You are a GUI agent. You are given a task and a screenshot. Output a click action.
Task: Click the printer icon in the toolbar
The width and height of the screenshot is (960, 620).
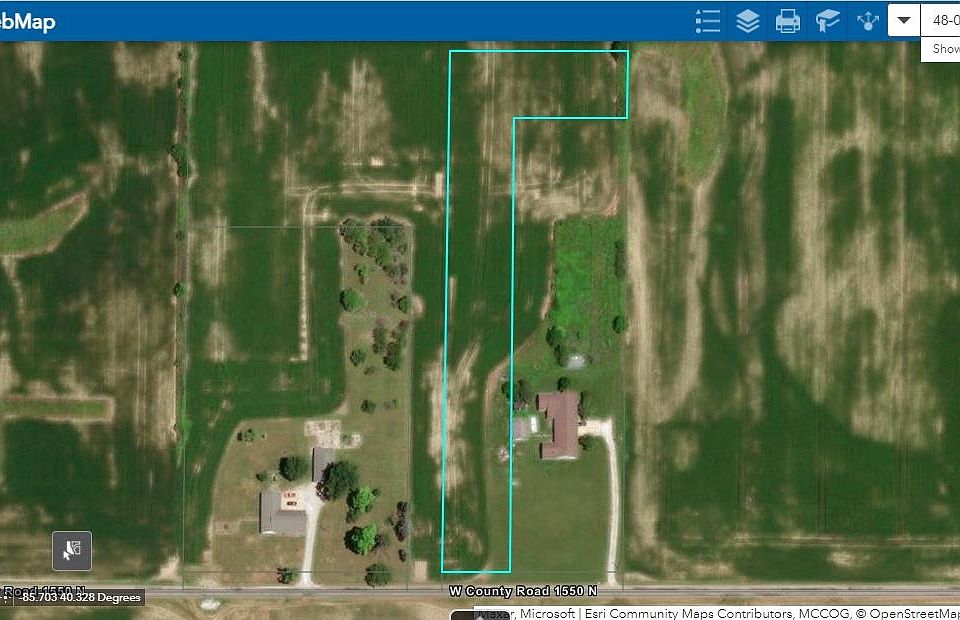point(787,20)
